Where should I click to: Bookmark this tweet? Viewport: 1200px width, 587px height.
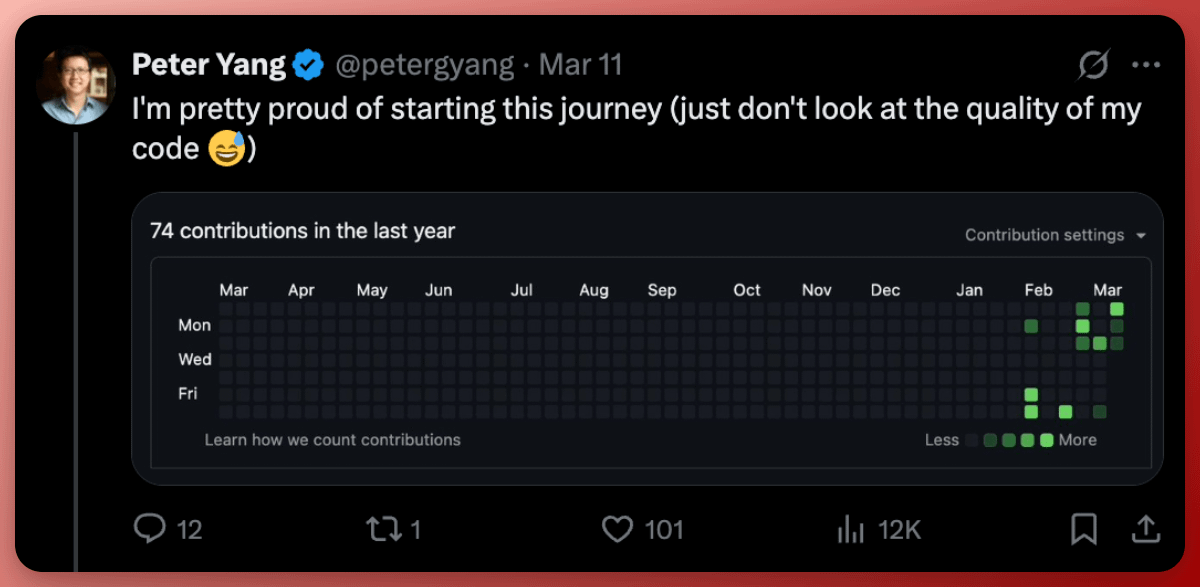(1083, 528)
